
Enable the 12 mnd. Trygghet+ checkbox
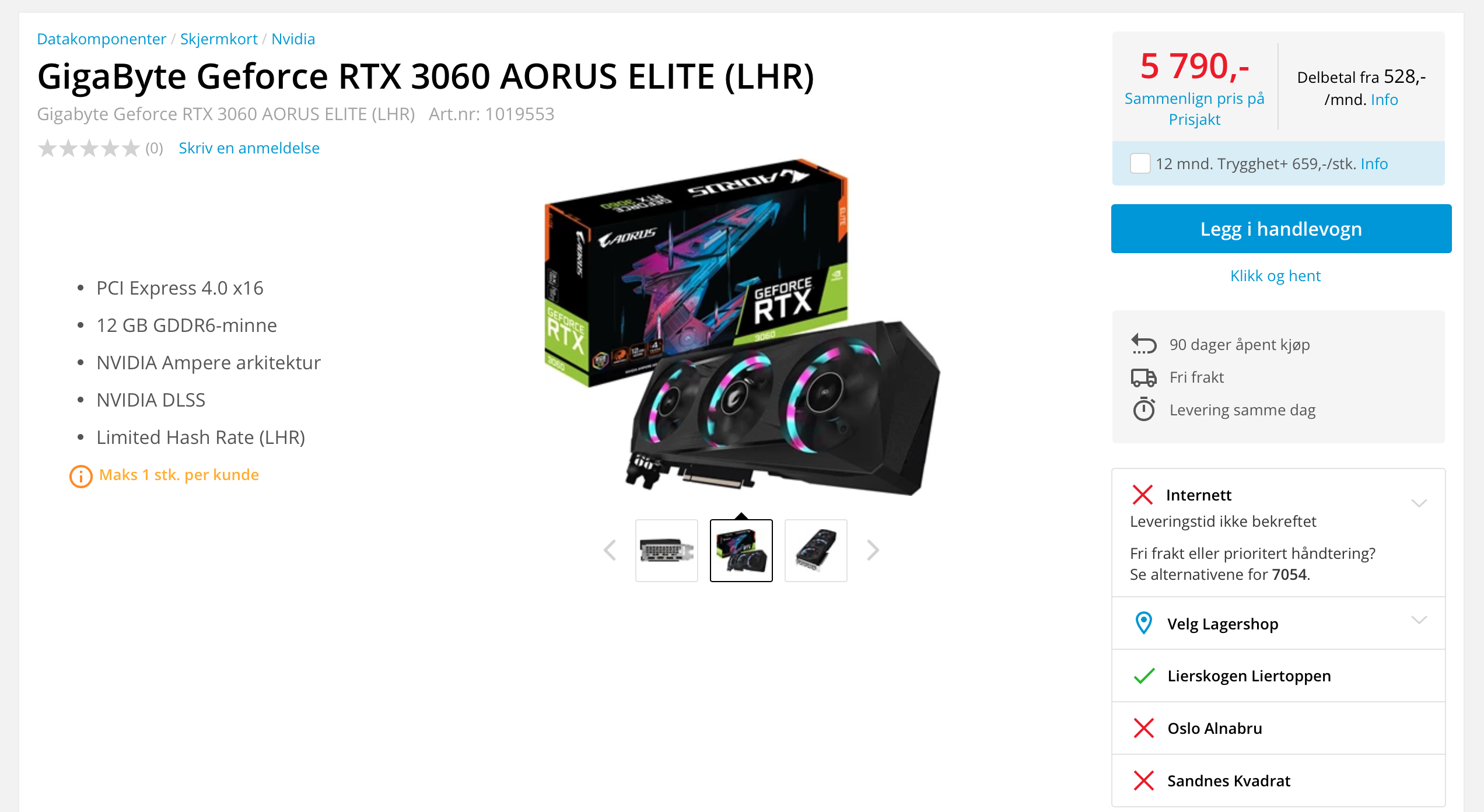[1140, 163]
